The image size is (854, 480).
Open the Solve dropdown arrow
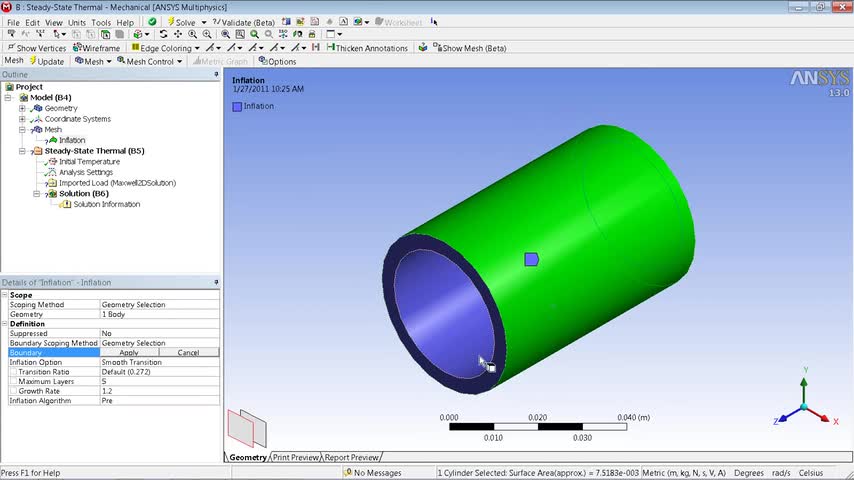[x=204, y=22]
